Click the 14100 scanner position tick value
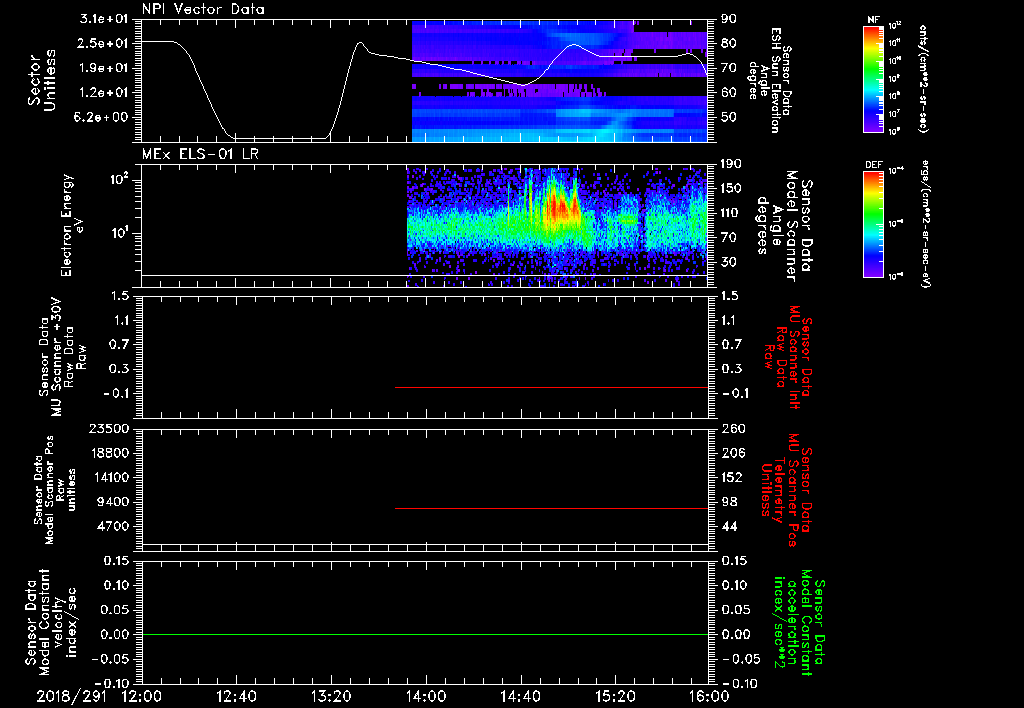Viewport: 1024px width, 708px height. tap(108, 477)
